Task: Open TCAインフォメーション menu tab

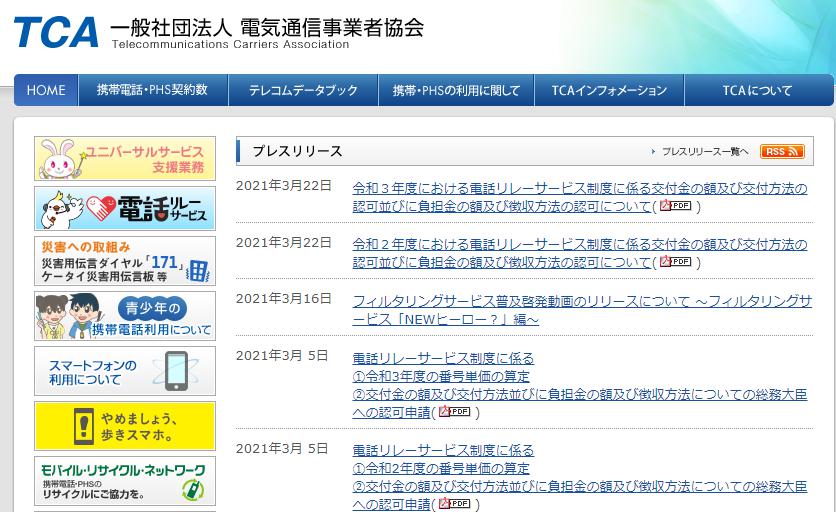Action: pyautogui.click(x=609, y=90)
